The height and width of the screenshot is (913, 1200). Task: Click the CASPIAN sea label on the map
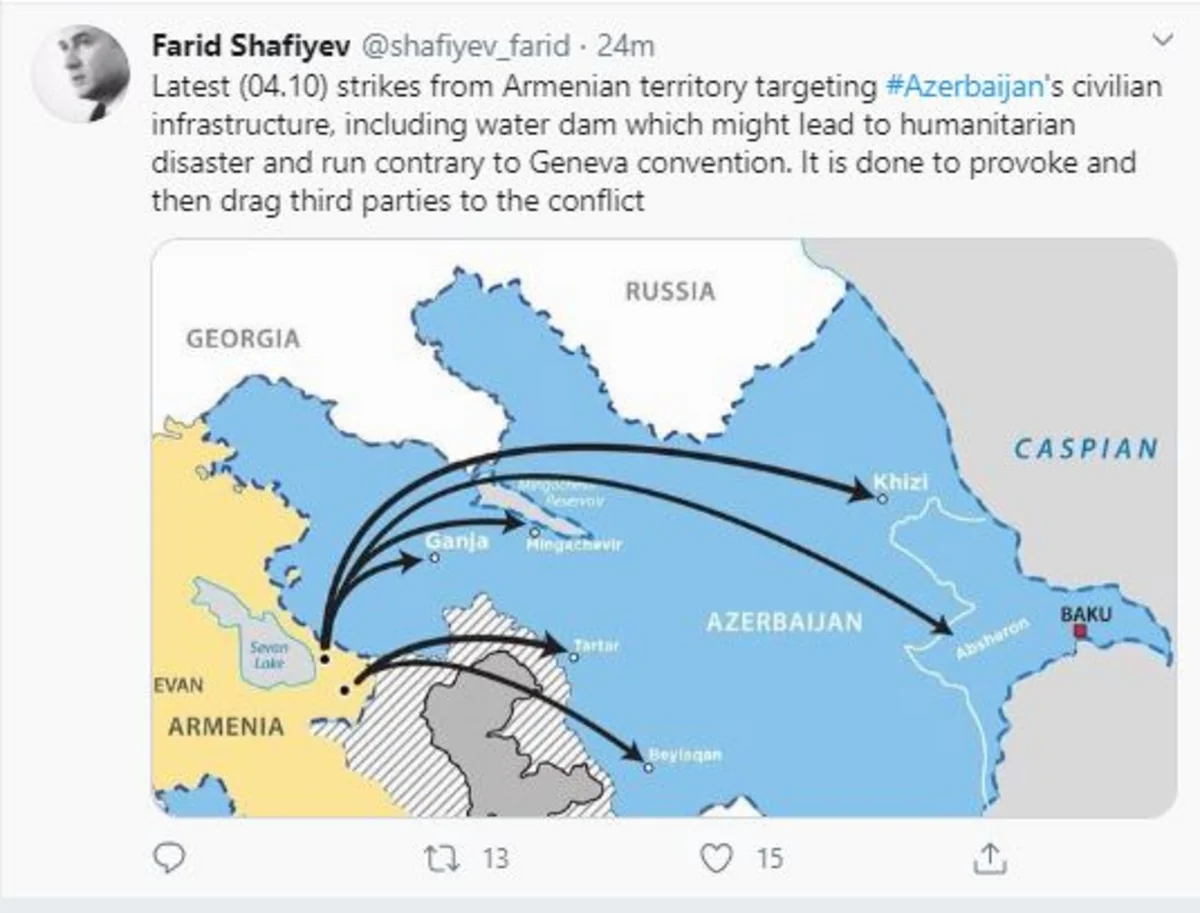pyautogui.click(x=1085, y=448)
